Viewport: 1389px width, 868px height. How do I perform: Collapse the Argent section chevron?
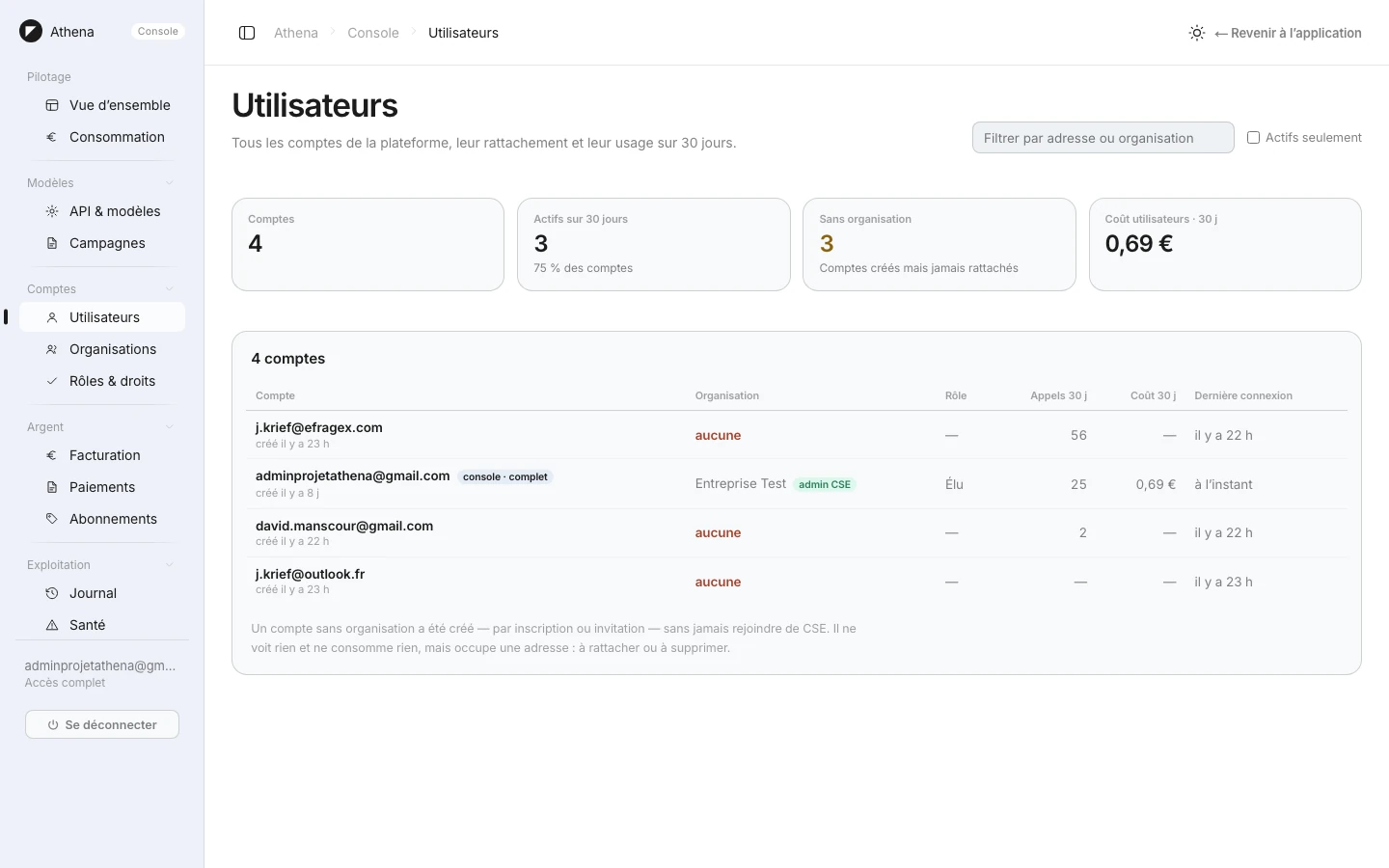pos(170,427)
